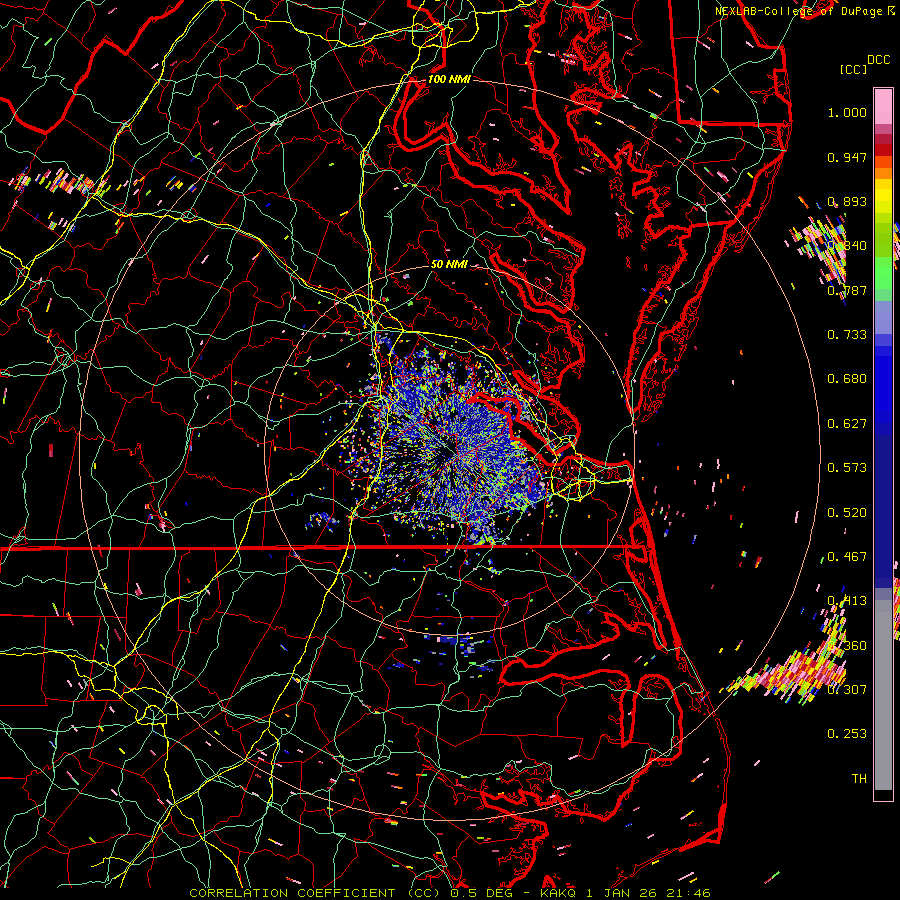The height and width of the screenshot is (900, 900).
Task: Click the 21:46 timestamp in the caption
Action: click(x=688, y=893)
